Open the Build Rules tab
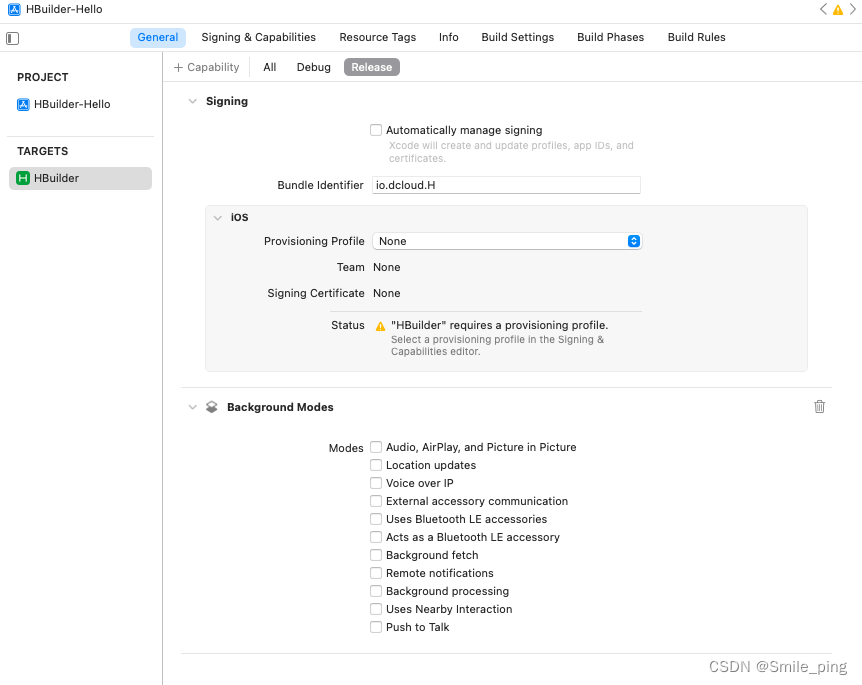The width and height of the screenshot is (862, 685). tap(697, 37)
